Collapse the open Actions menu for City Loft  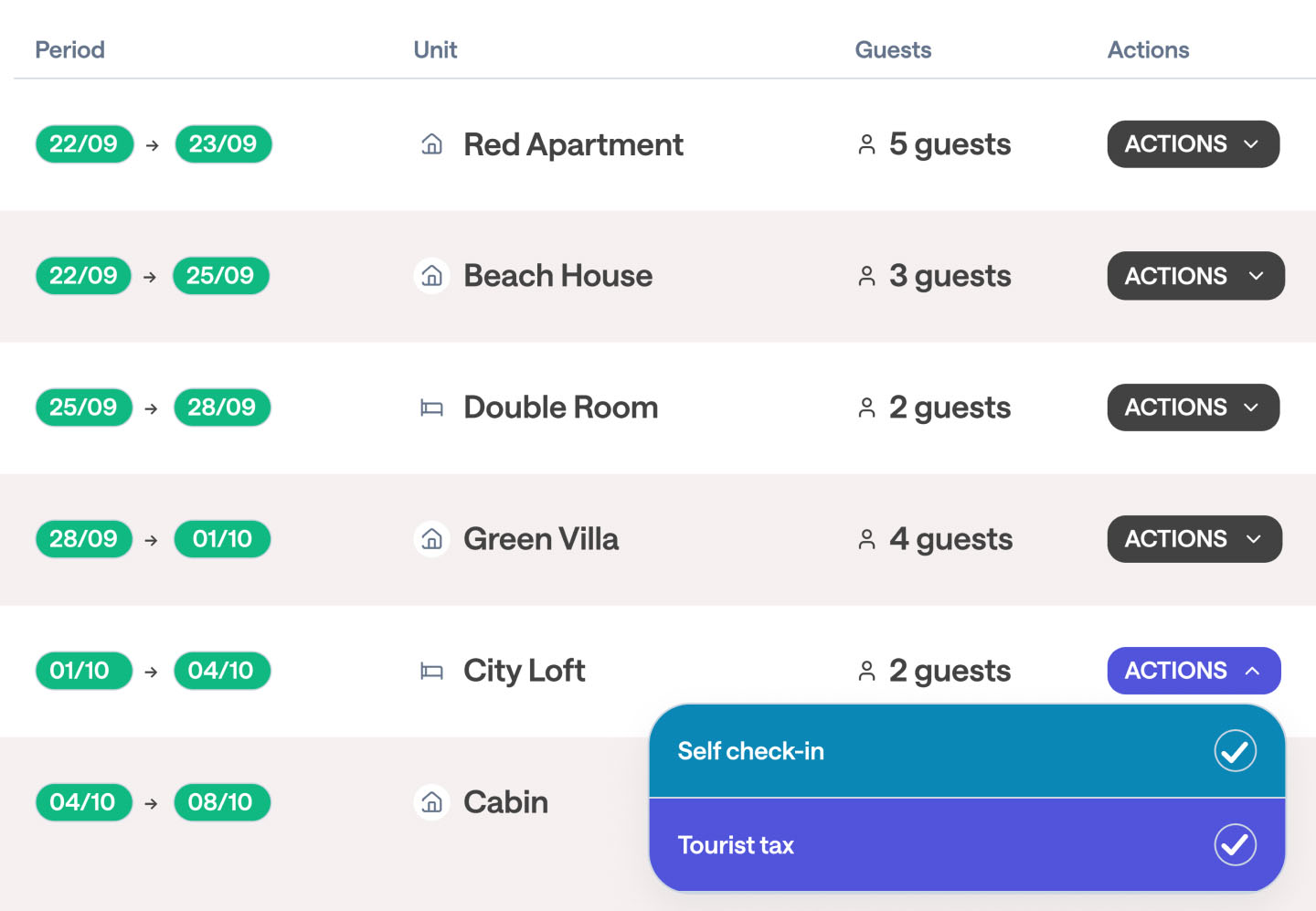click(x=1194, y=671)
